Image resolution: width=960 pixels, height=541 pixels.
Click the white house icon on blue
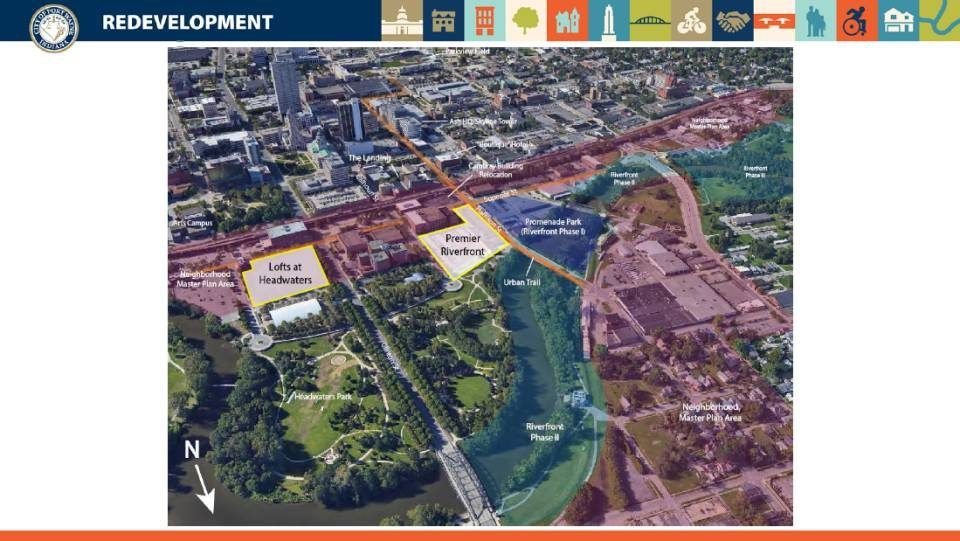(898, 21)
